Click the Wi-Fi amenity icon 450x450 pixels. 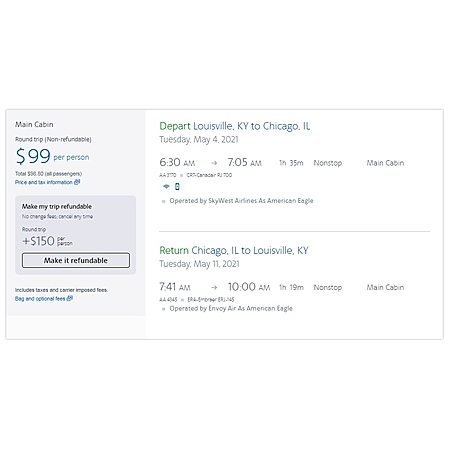(166, 187)
